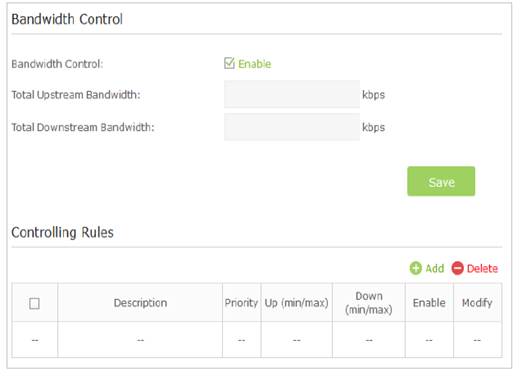Click the Modify column header

pos(477,303)
